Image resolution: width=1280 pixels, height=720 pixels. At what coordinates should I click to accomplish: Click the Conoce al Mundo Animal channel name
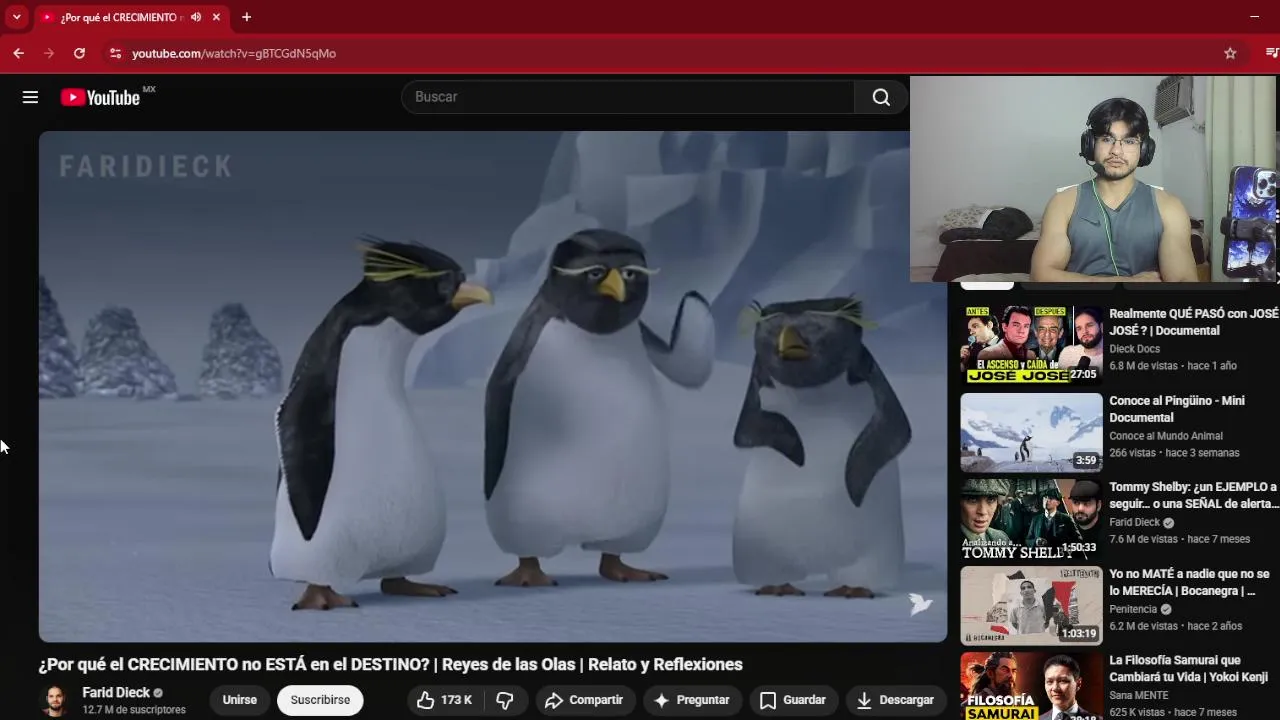pos(1166,436)
